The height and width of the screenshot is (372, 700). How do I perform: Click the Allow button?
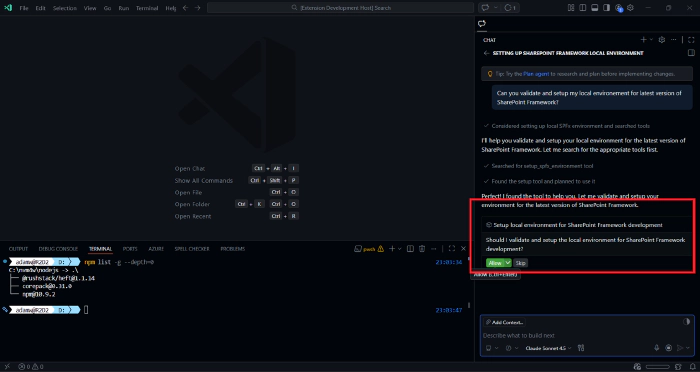point(495,263)
